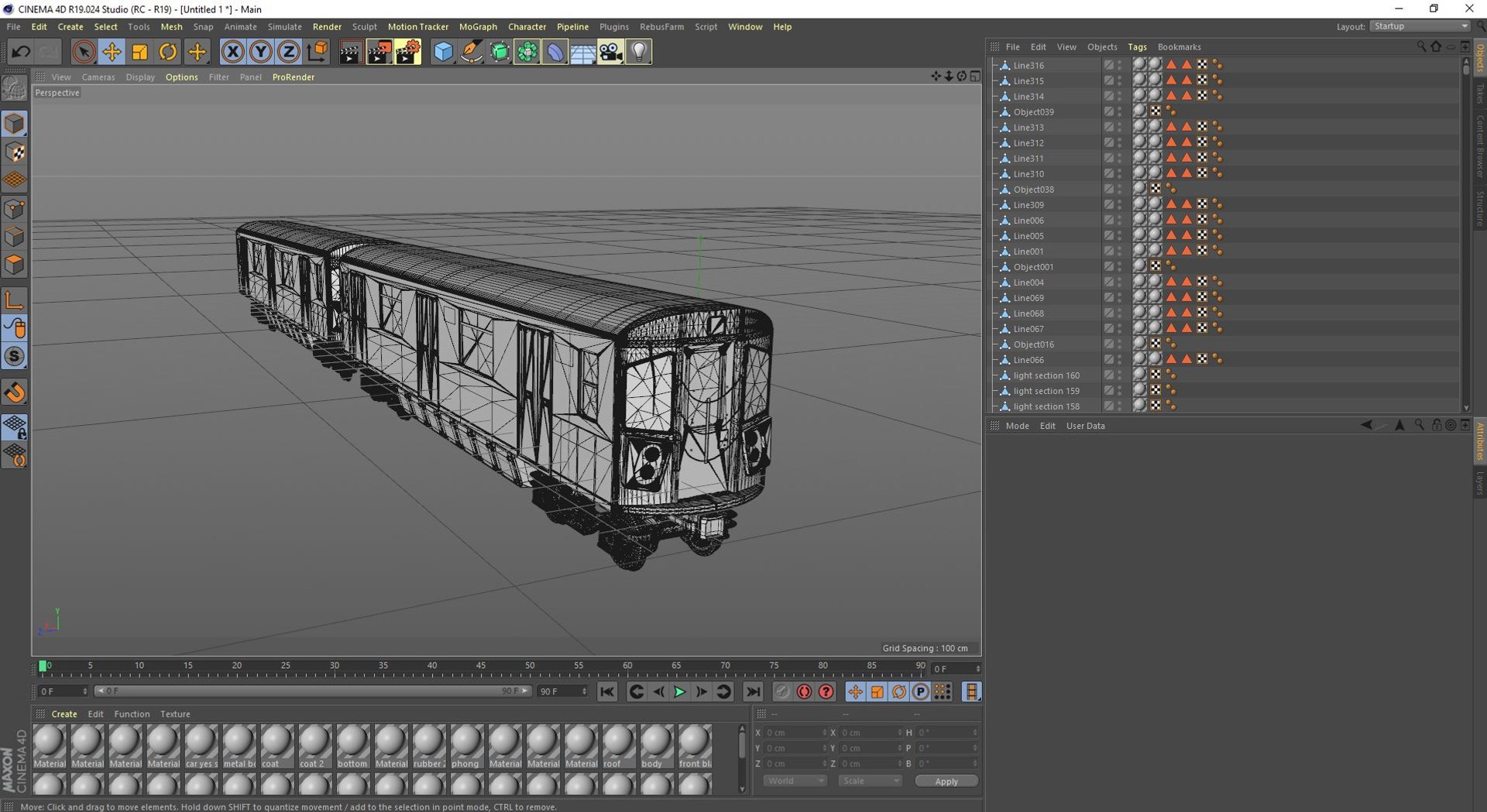Select the roof material thumbnail
1487x812 pixels.
[618, 746]
